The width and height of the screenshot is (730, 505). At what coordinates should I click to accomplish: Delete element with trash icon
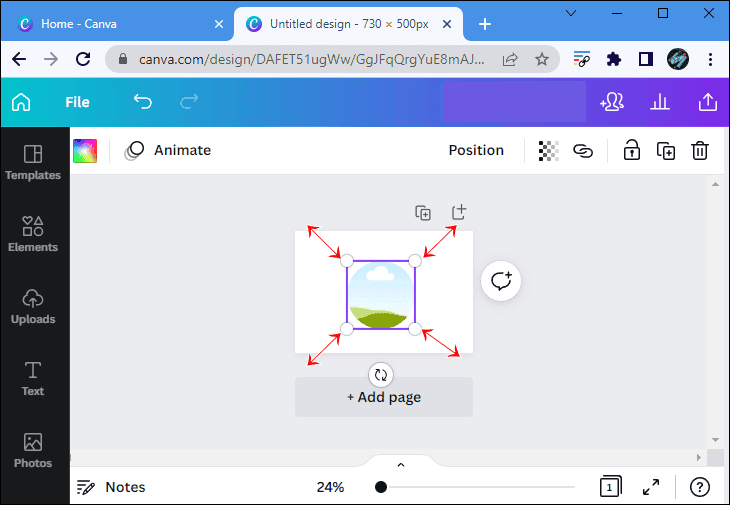(x=700, y=151)
